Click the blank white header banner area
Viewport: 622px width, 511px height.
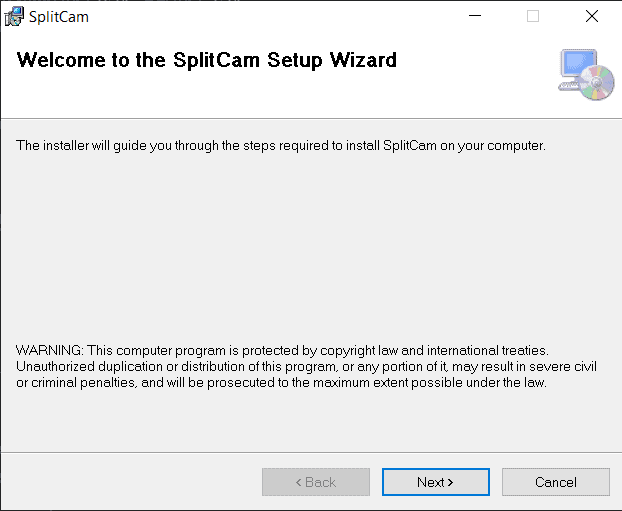pos(278,97)
